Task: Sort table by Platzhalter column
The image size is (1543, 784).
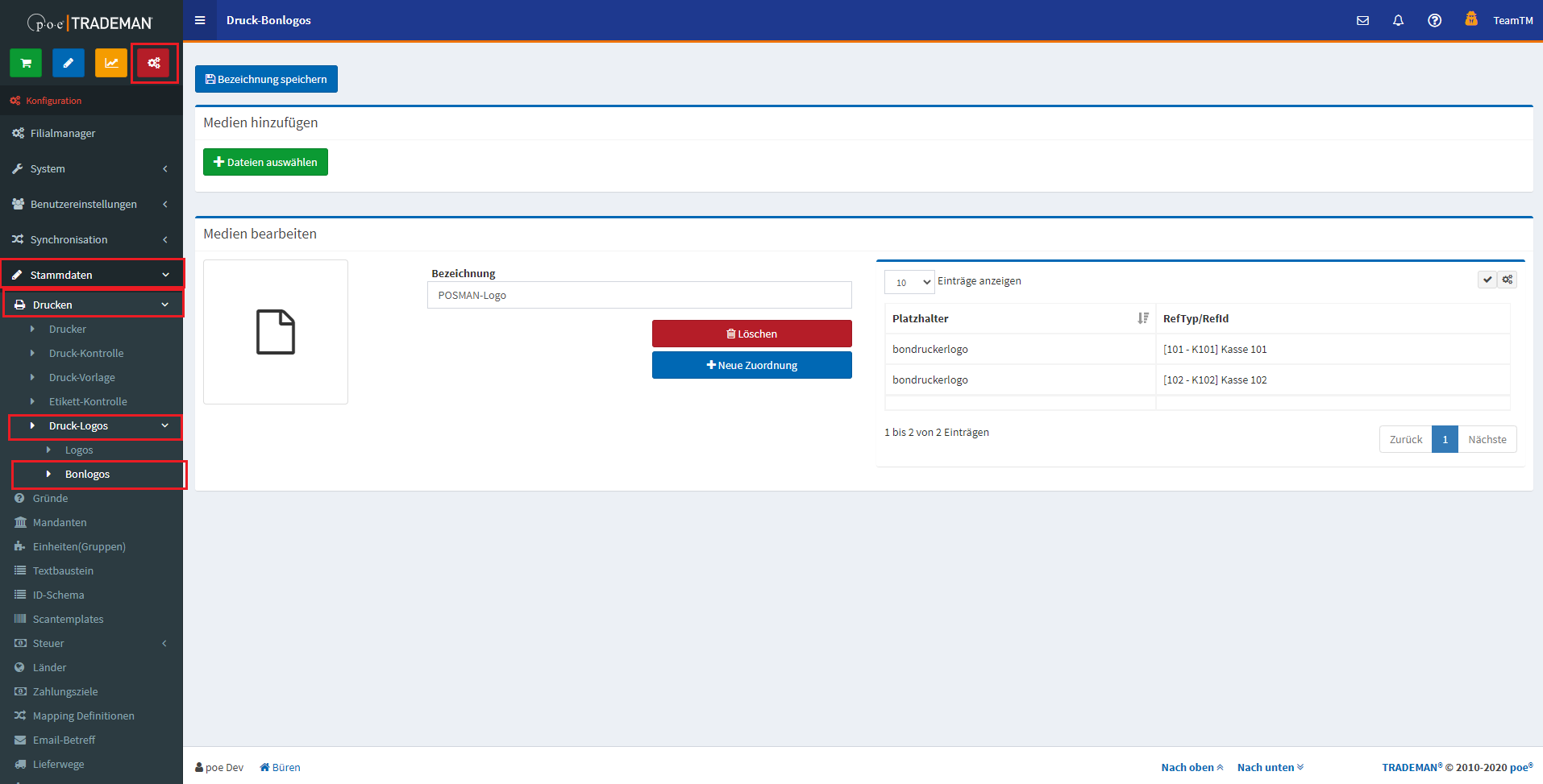Action: tap(1020, 318)
